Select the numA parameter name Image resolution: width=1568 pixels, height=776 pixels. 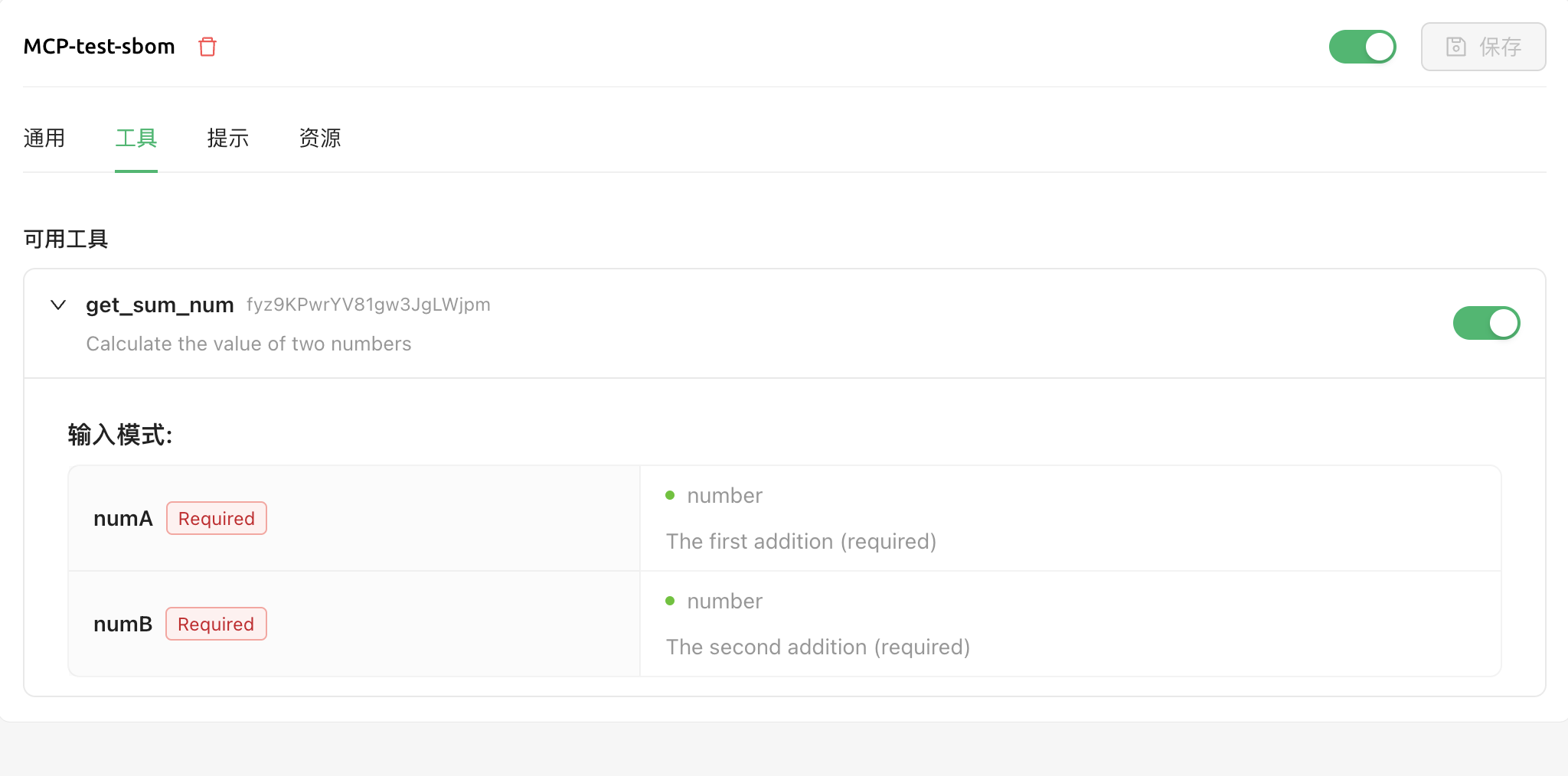point(123,519)
